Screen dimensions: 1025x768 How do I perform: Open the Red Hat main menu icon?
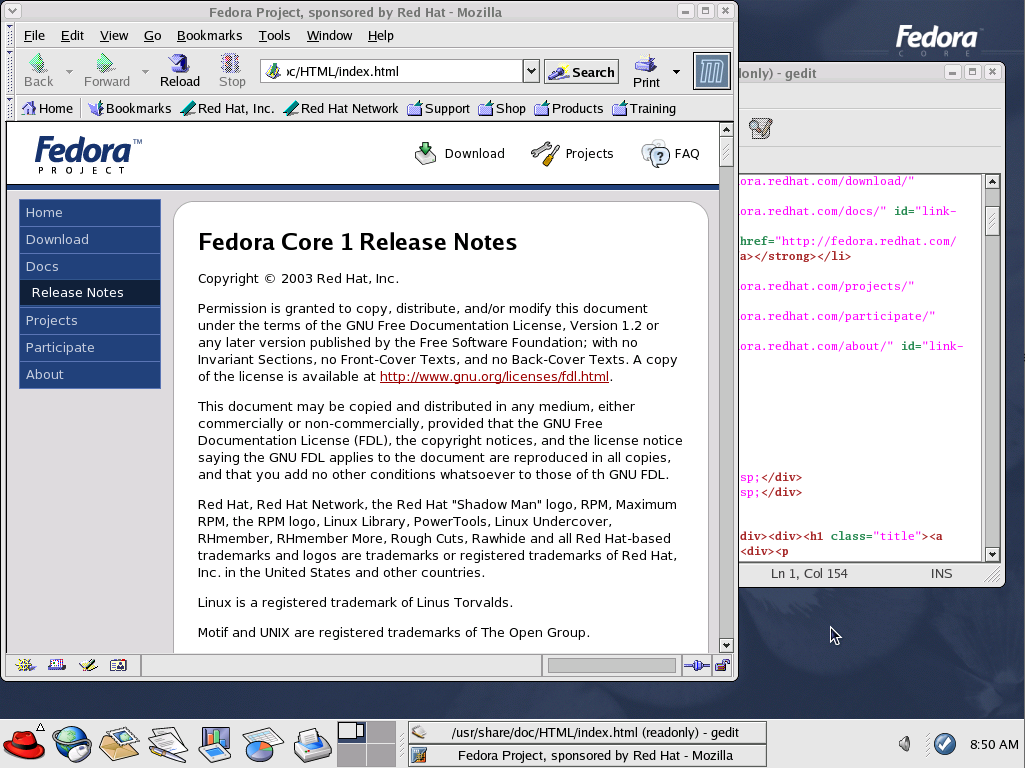tap(22, 743)
